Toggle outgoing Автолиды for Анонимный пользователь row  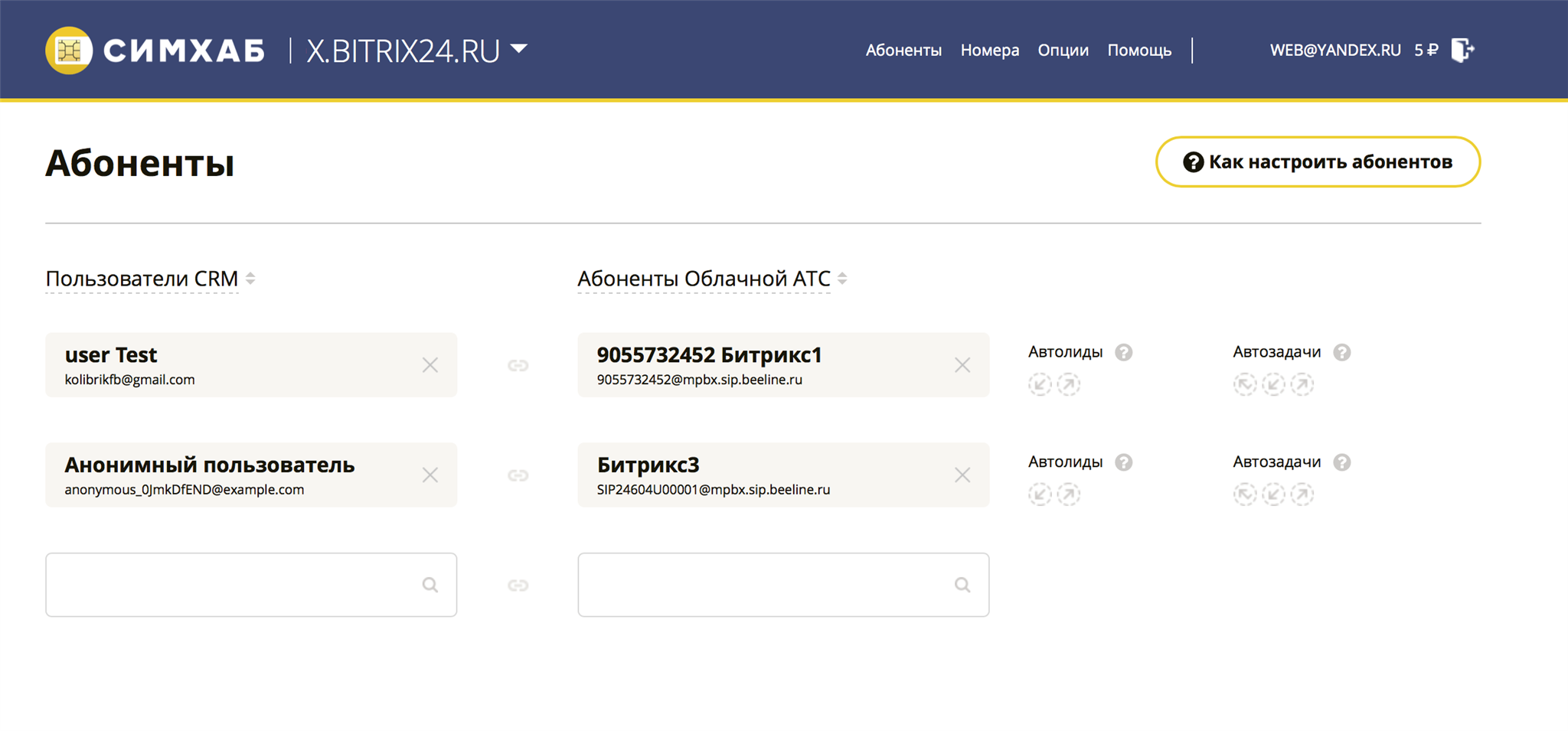[x=1069, y=494]
